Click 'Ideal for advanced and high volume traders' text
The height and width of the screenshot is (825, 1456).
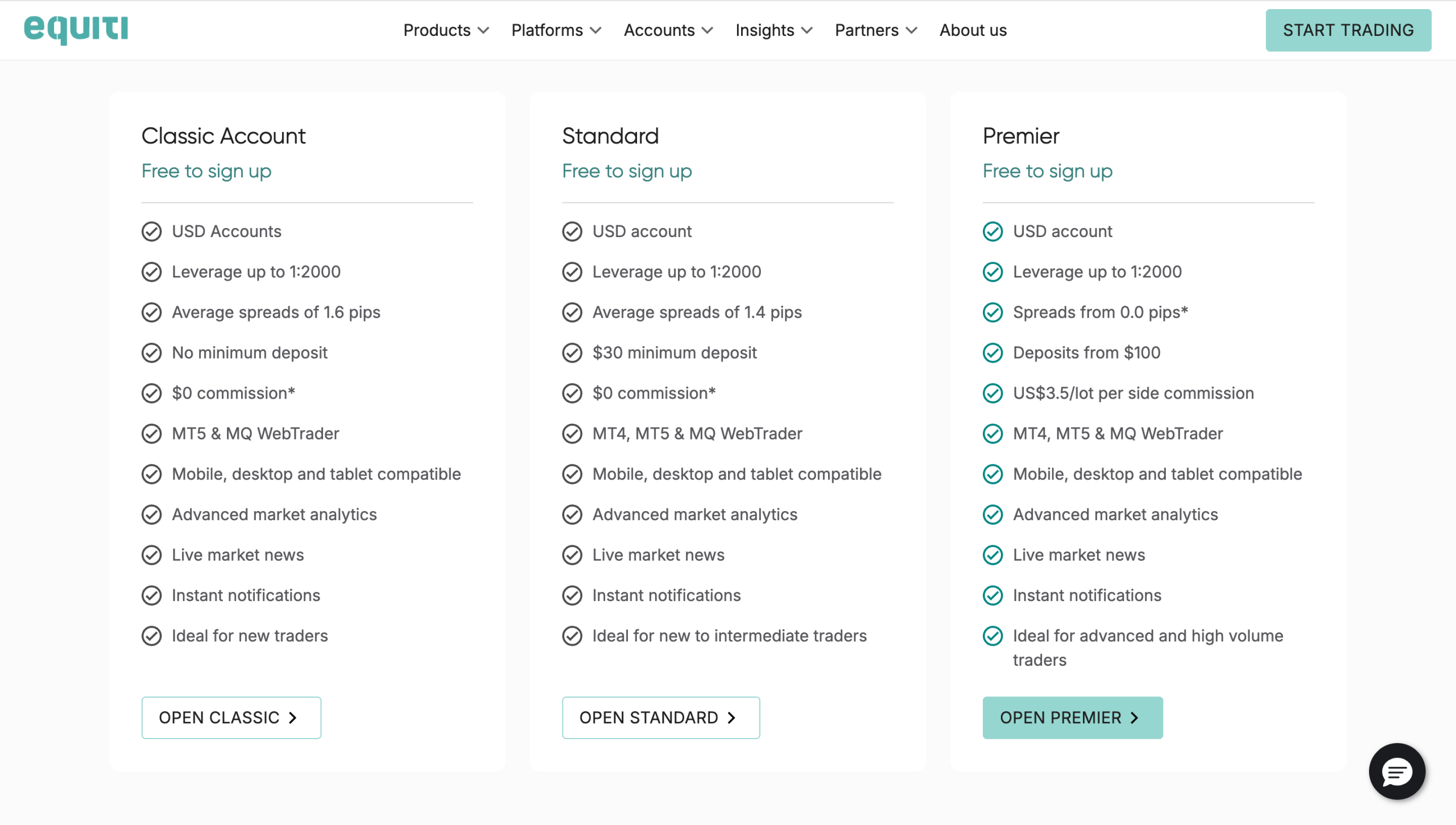point(1148,648)
